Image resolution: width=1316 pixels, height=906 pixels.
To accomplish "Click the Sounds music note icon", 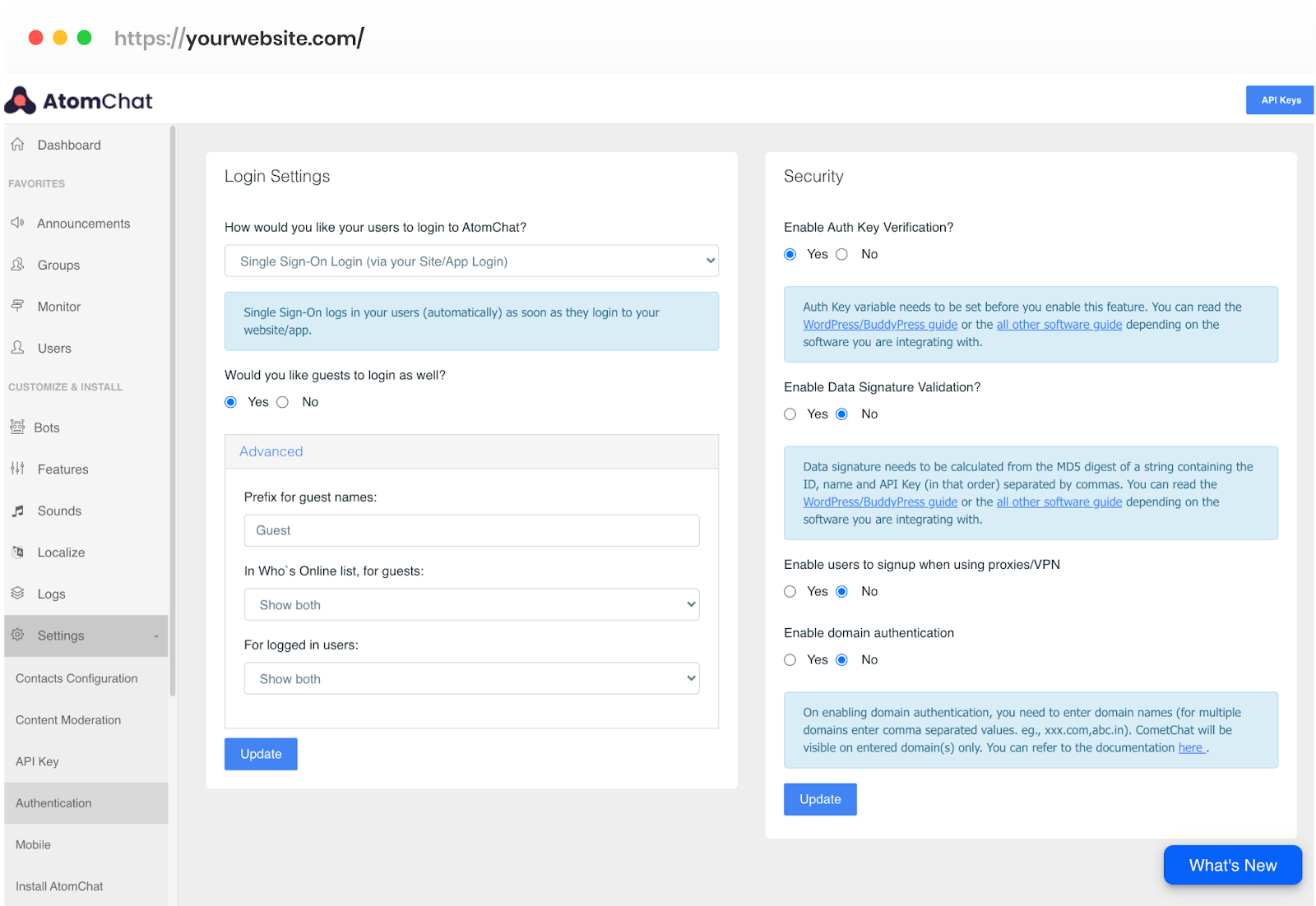I will click(x=17, y=511).
